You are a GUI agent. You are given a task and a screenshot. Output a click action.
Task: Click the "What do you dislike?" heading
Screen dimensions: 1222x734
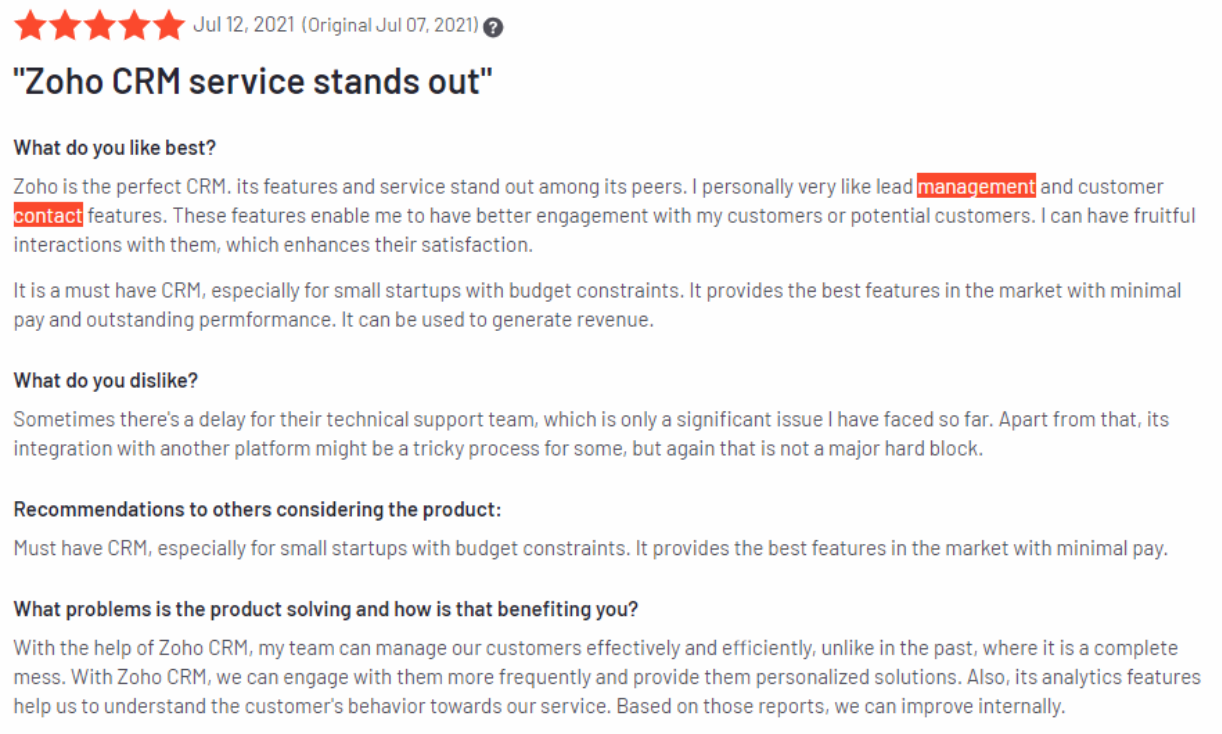coord(106,380)
